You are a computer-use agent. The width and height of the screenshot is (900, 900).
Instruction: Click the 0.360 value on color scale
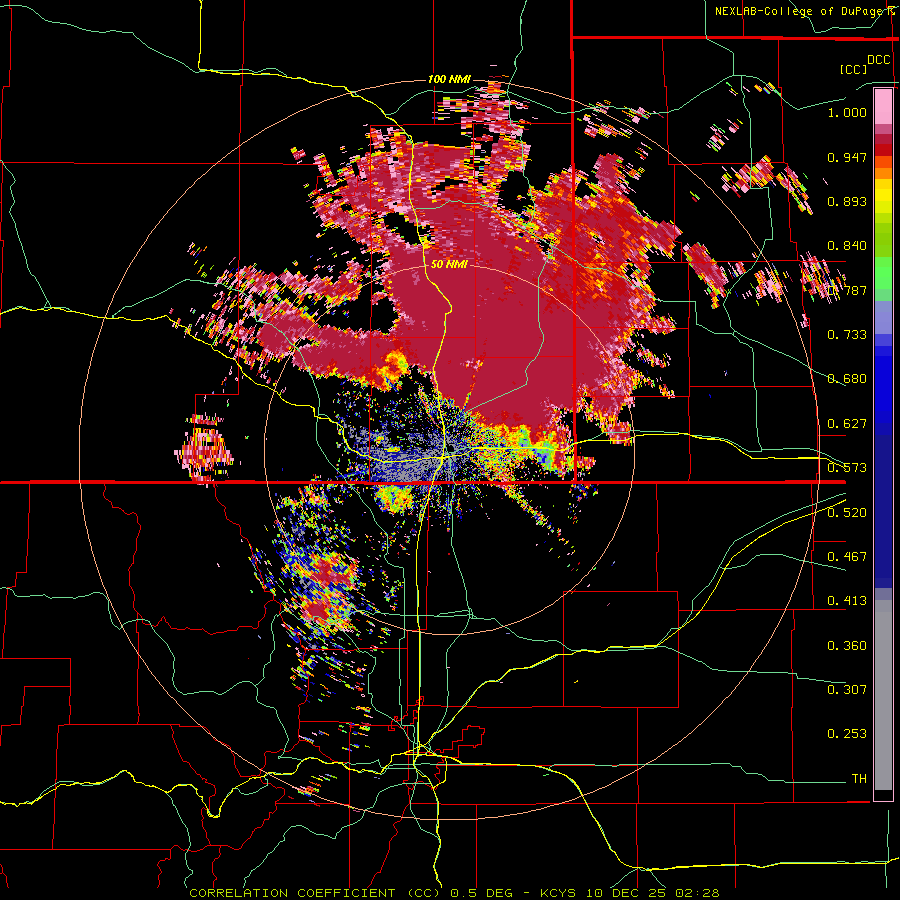click(847, 646)
